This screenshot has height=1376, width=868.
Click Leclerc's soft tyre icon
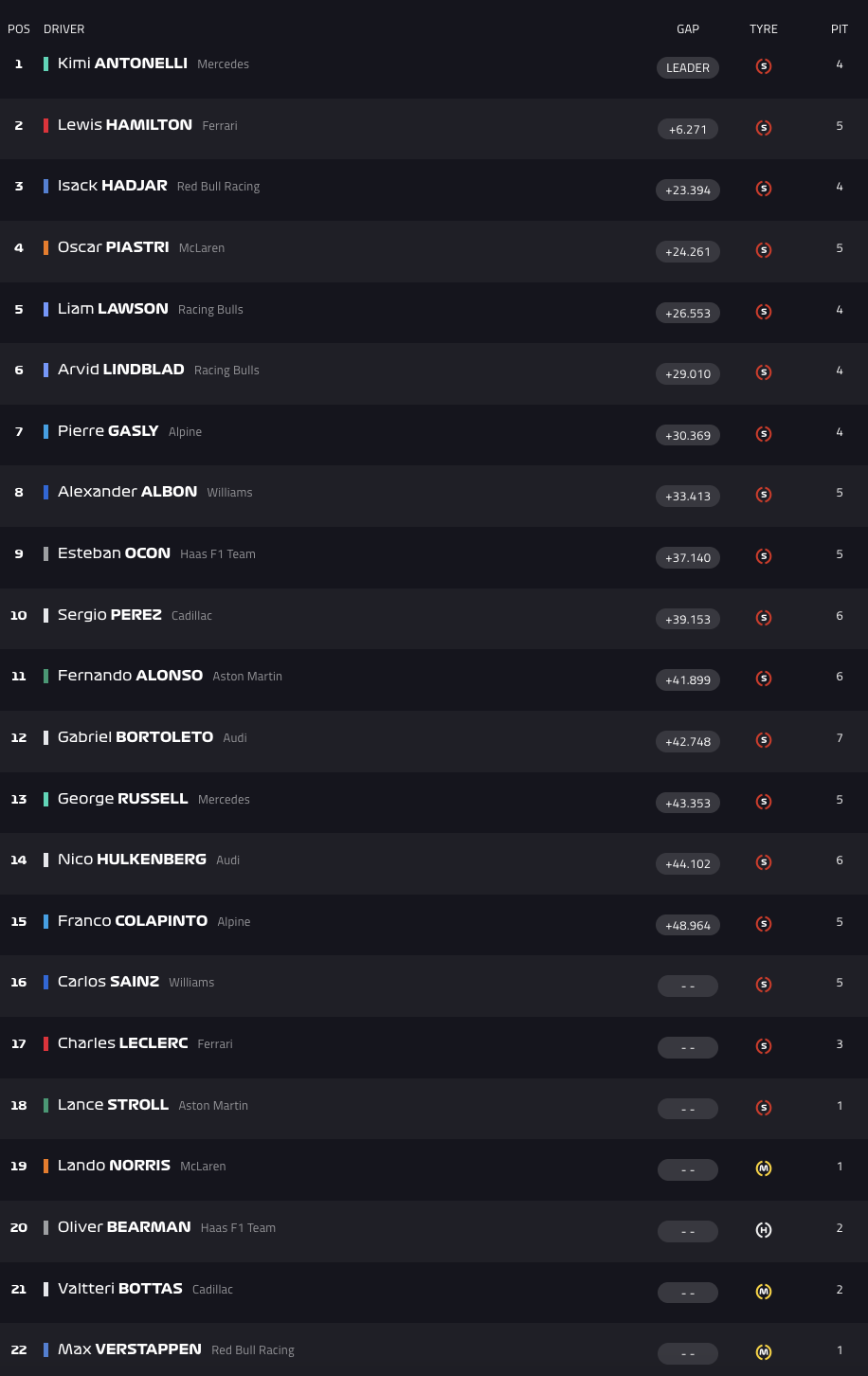[x=764, y=1046]
